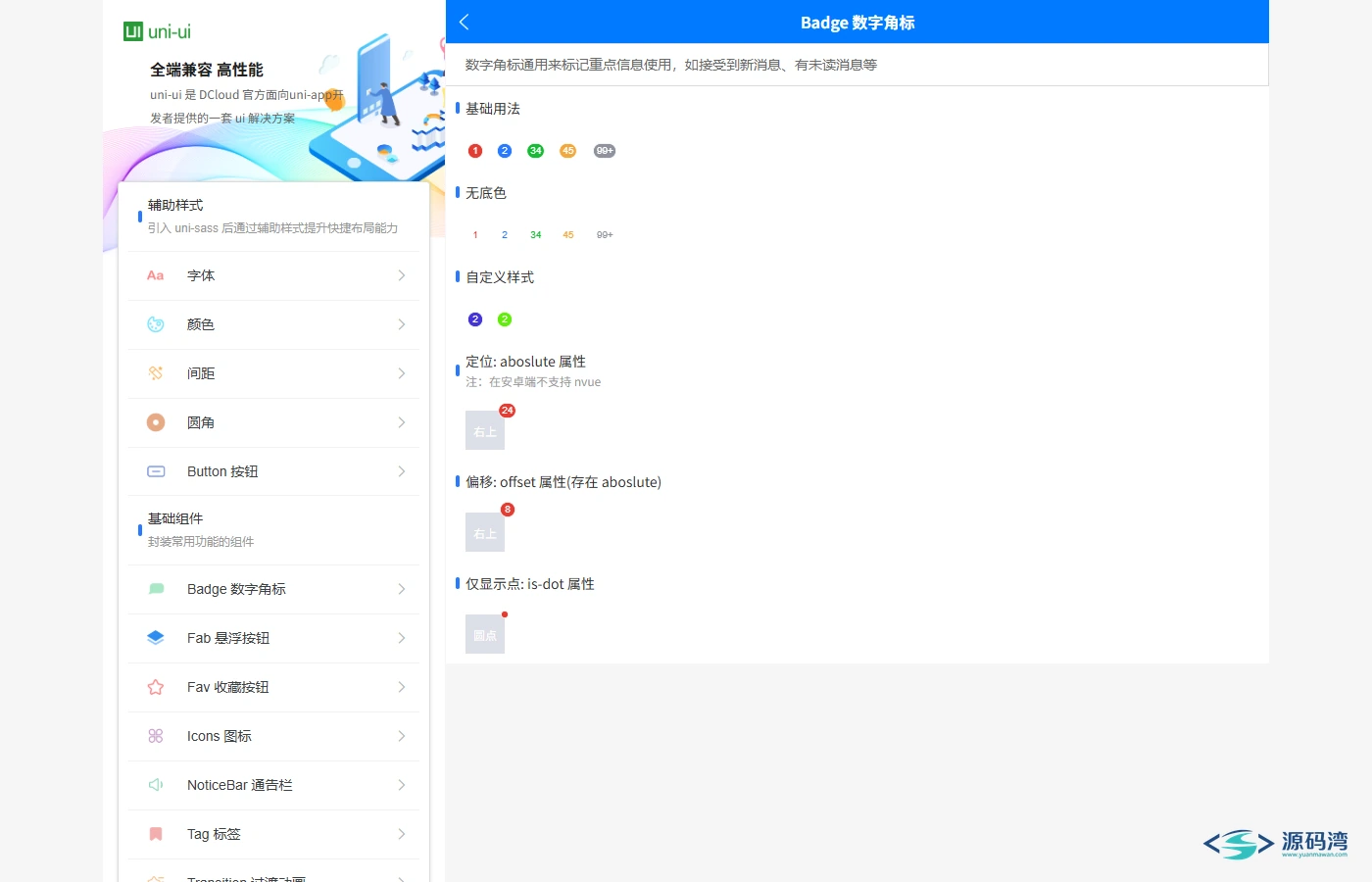
Task: Click the 圆点 box with red dot
Action: [485, 635]
